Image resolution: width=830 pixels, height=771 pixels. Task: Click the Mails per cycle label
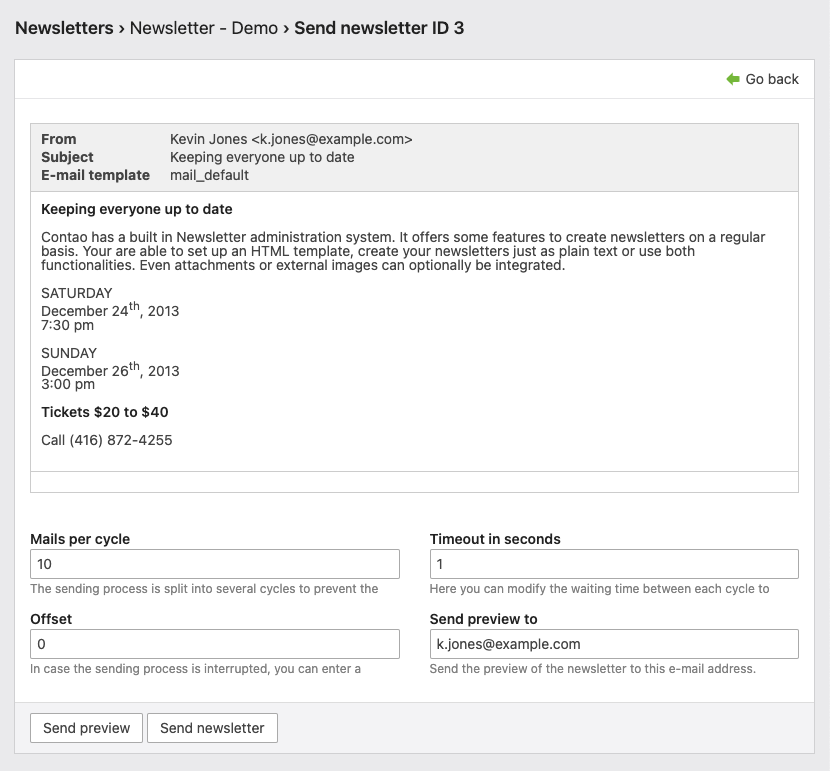point(80,539)
